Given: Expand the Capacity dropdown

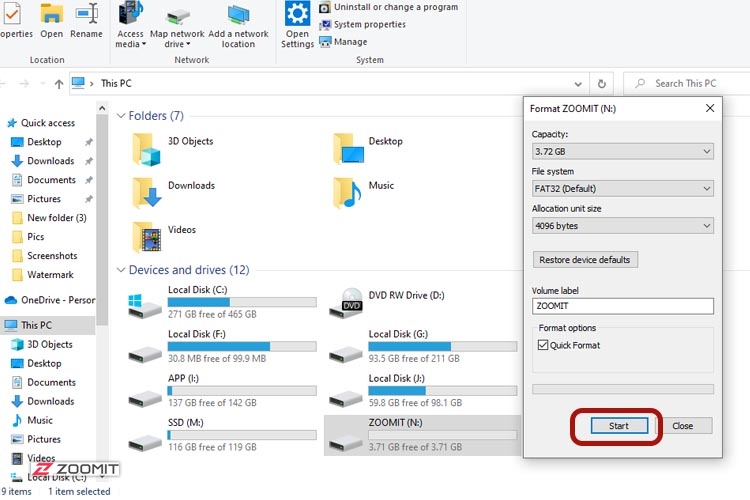Looking at the screenshot, I should point(622,151).
